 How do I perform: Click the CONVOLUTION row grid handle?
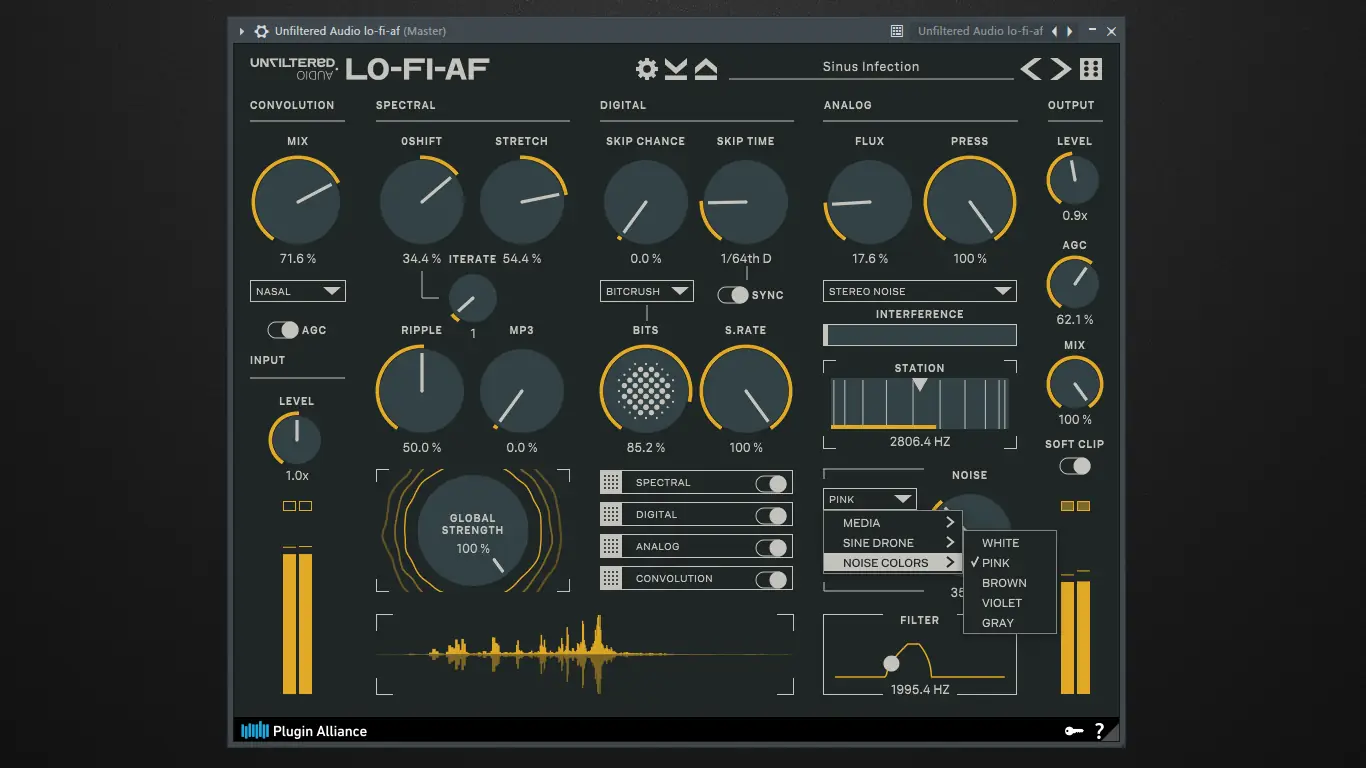(611, 578)
